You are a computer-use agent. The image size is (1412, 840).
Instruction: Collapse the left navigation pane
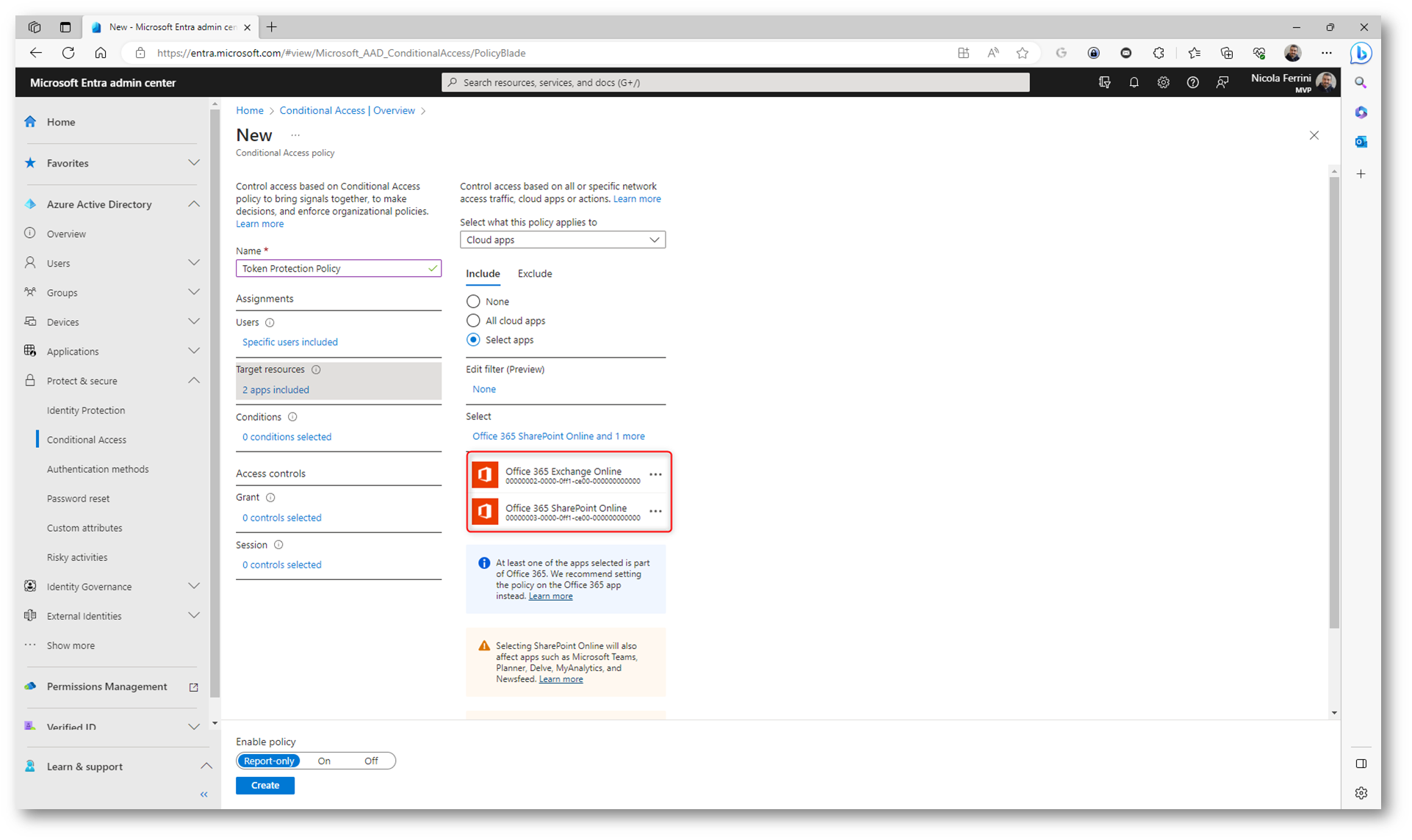(204, 794)
